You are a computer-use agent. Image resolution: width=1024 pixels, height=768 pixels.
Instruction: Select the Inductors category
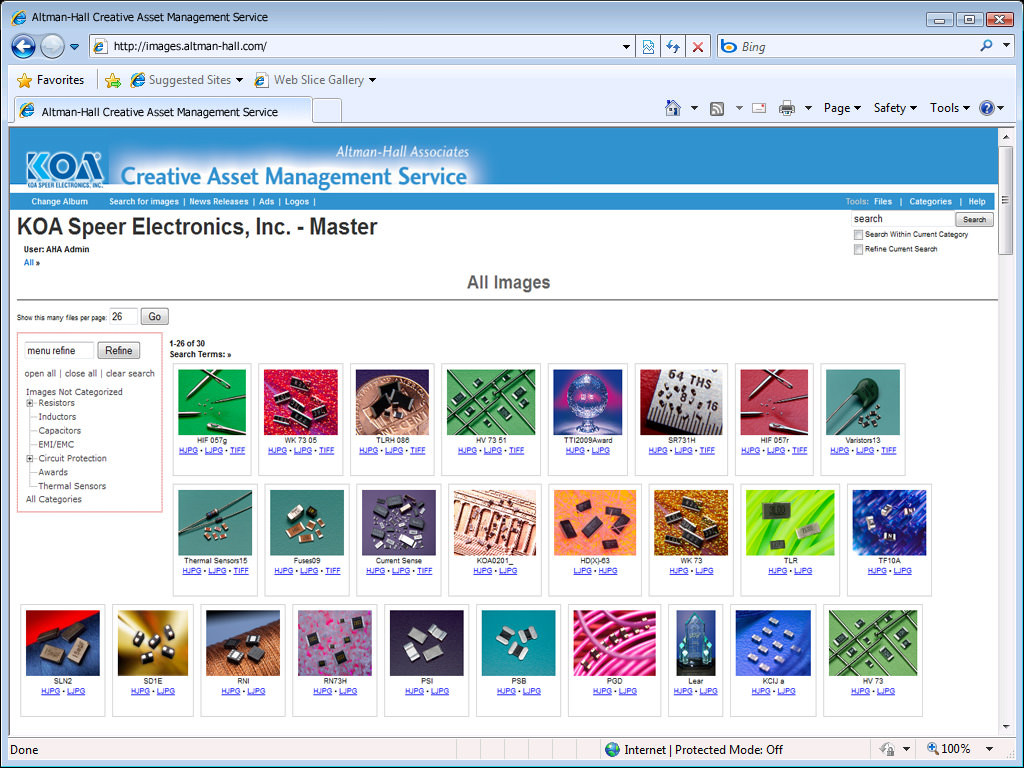[x=57, y=417]
